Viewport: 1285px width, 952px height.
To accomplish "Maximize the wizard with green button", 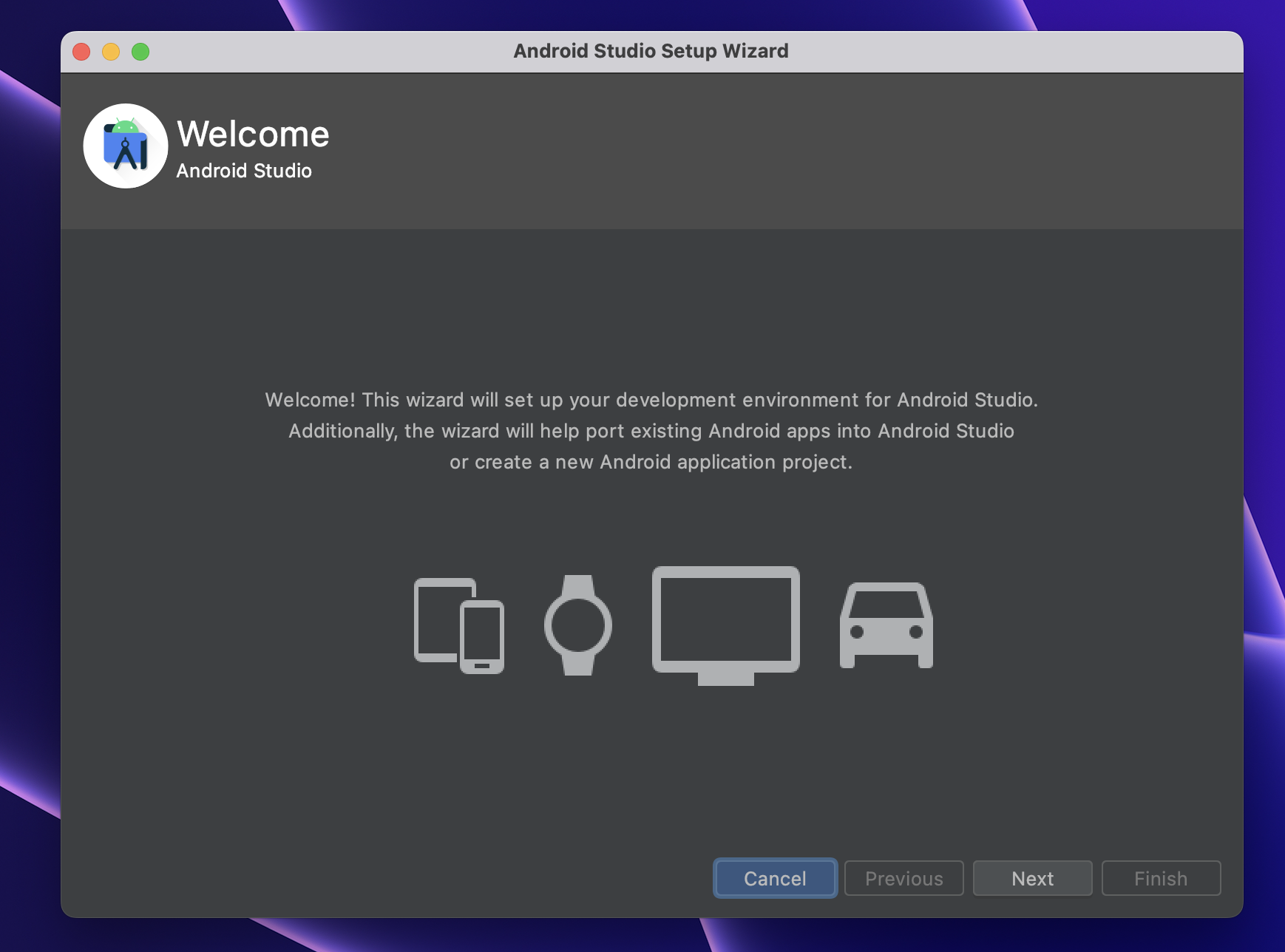I will pos(140,52).
